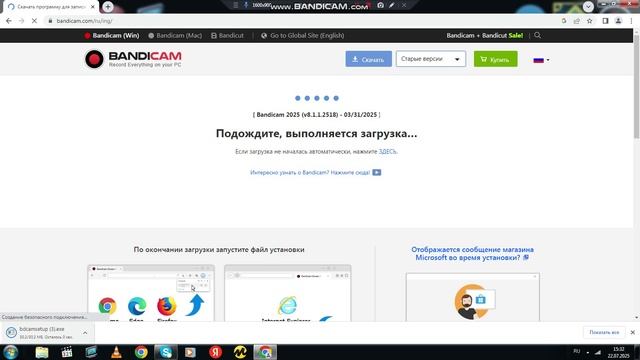Close the downloads bar
Viewport: 640px width, 360px height.
633,332
